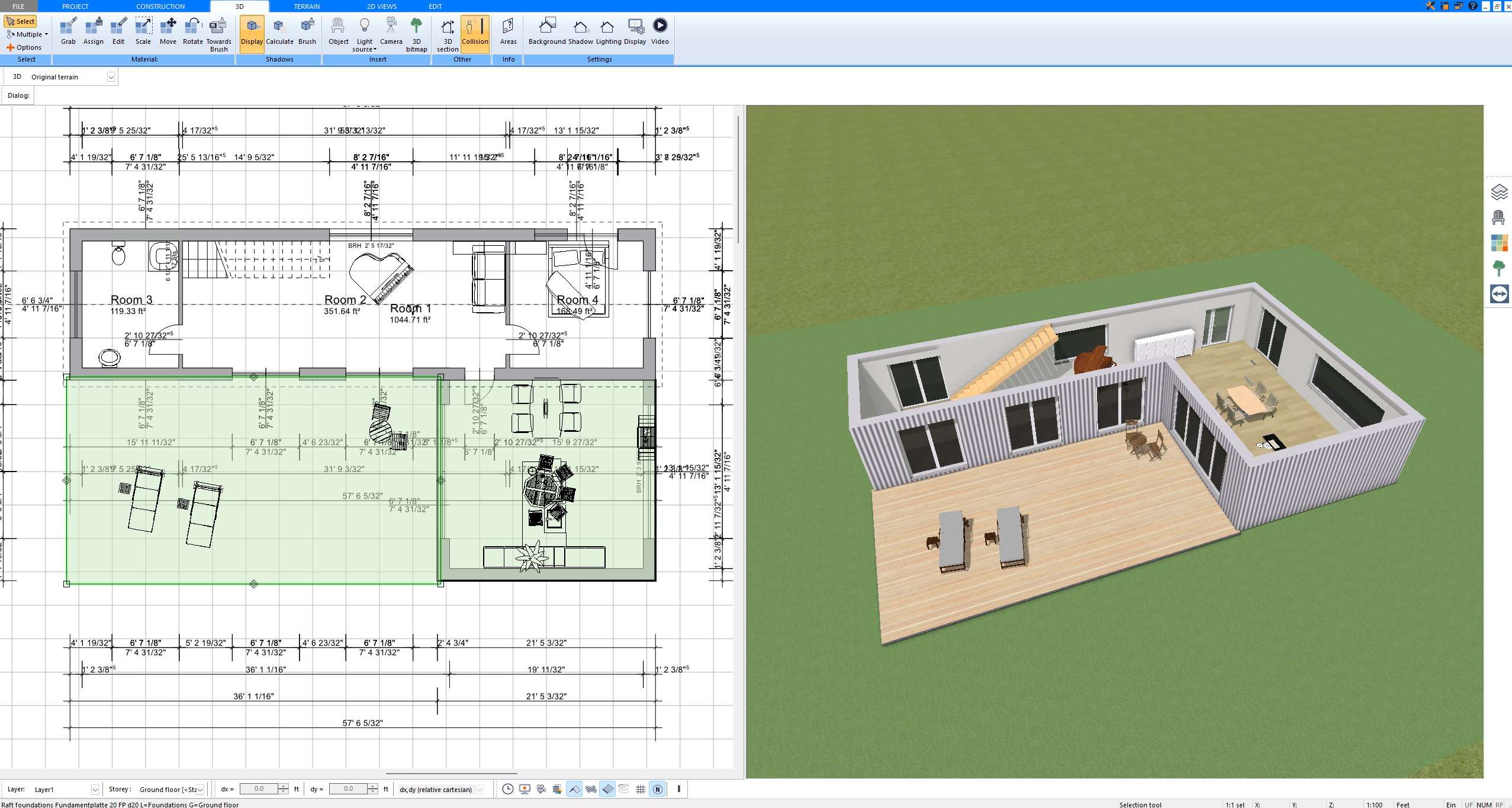The image size is (1512, 808).
Task: Click the Assign material tool
Action: [x=93, y=32]
